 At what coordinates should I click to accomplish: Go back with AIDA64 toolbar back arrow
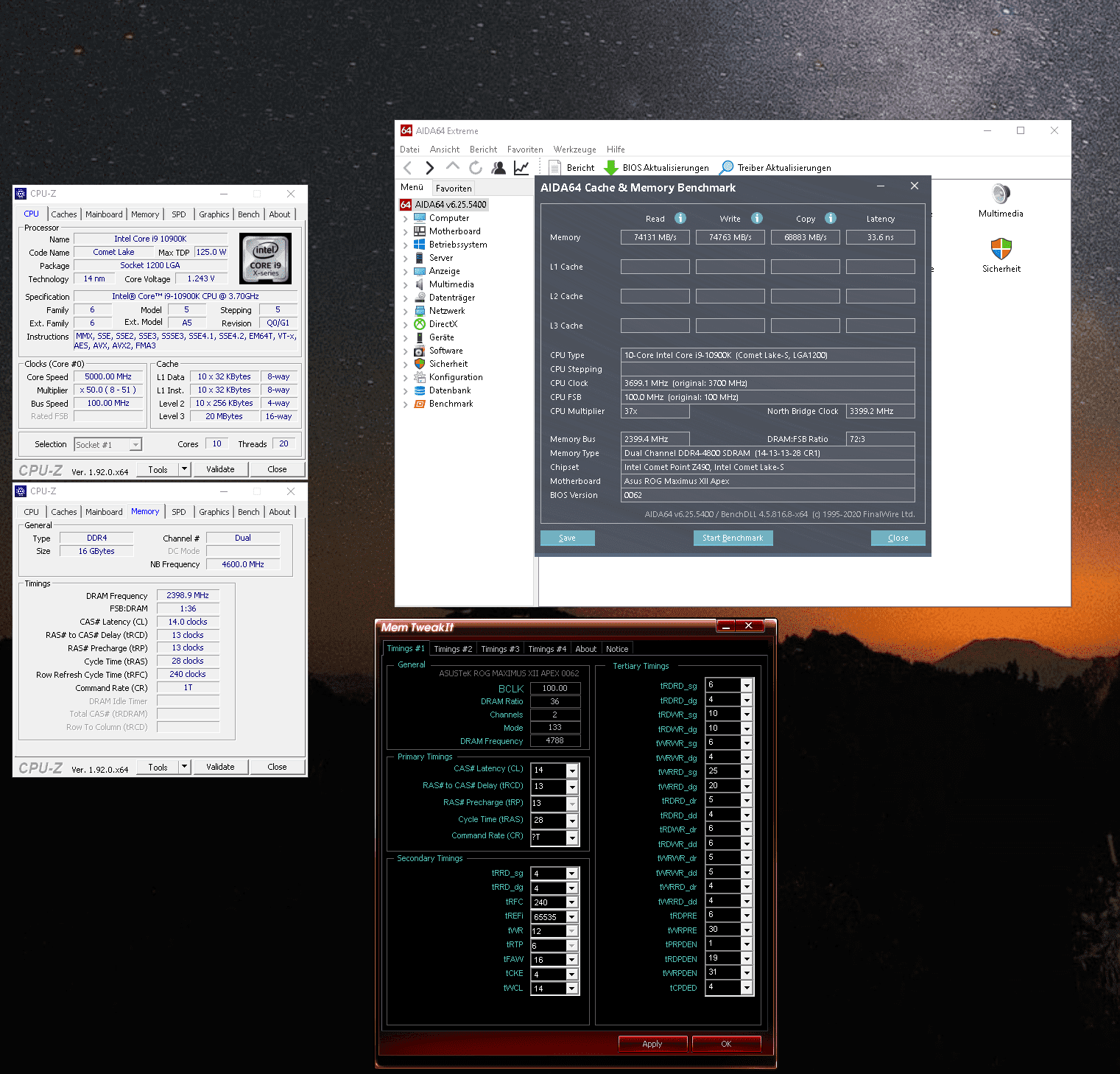408,168
